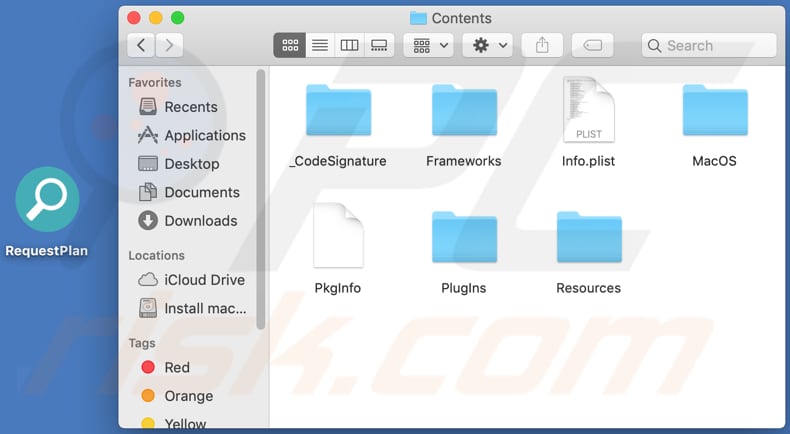
Task: Go forward with the right chevron button
Action: pyautogui.click(x=169, y=45)
